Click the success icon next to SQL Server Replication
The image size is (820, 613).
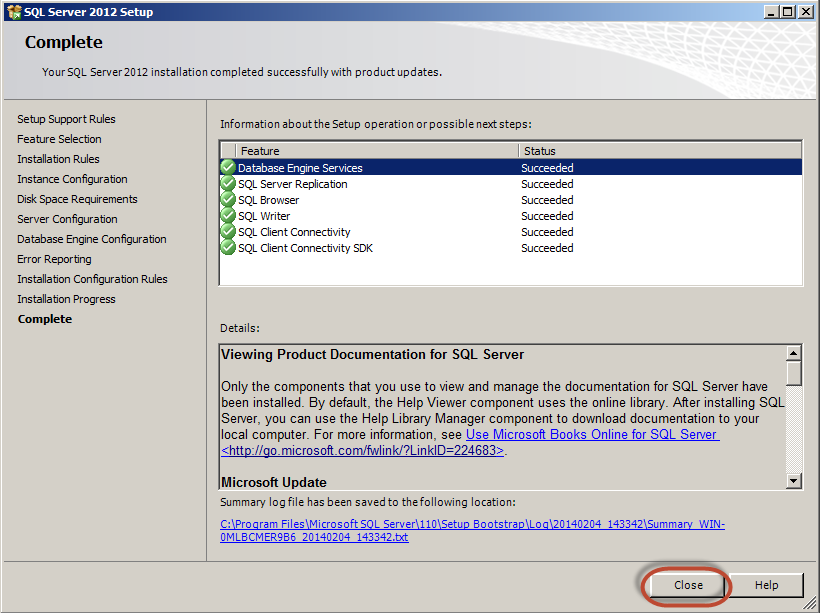click(x=228, y=184)
